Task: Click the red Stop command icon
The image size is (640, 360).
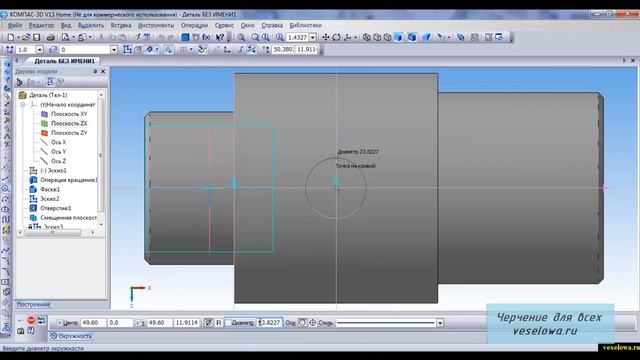Action: [x=31, y=320]
